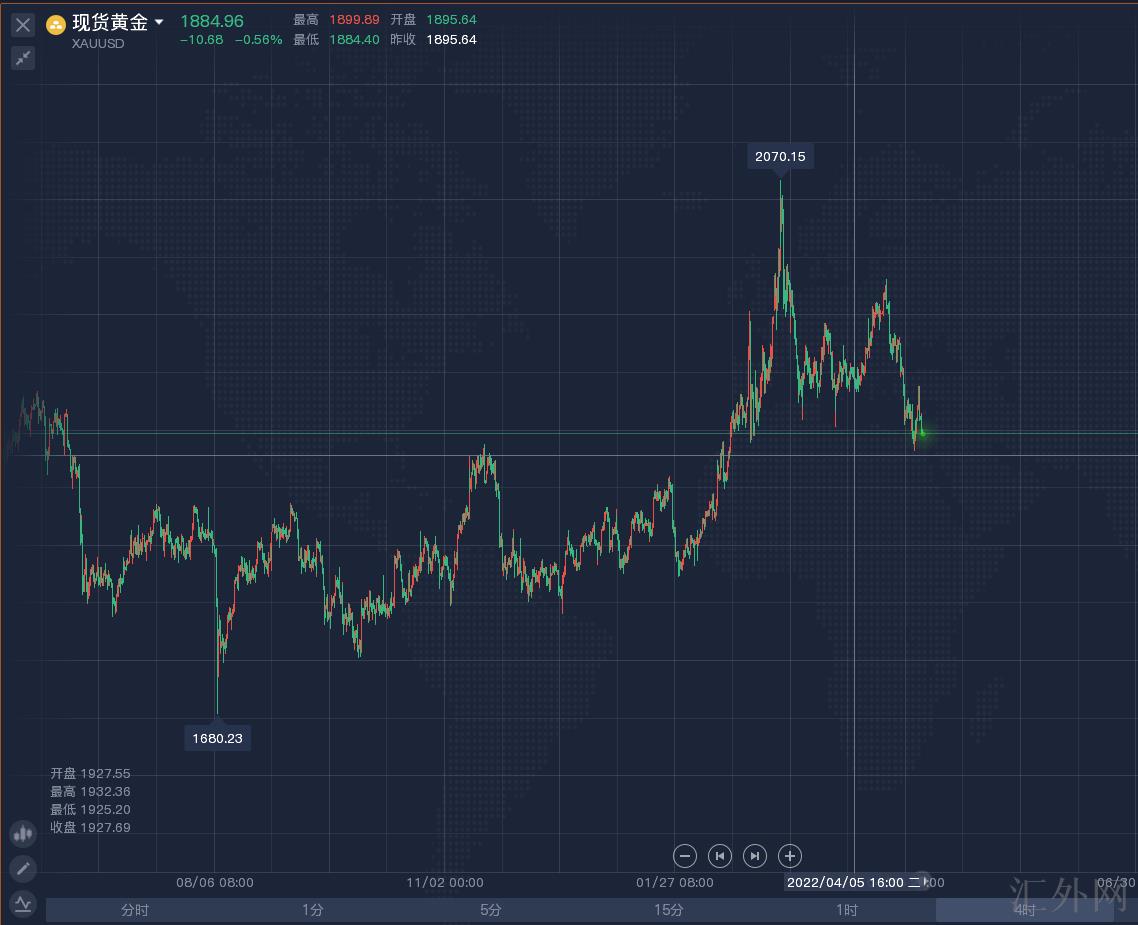
Task: Click the green current-price dot on chart
Action: (921, 433)
